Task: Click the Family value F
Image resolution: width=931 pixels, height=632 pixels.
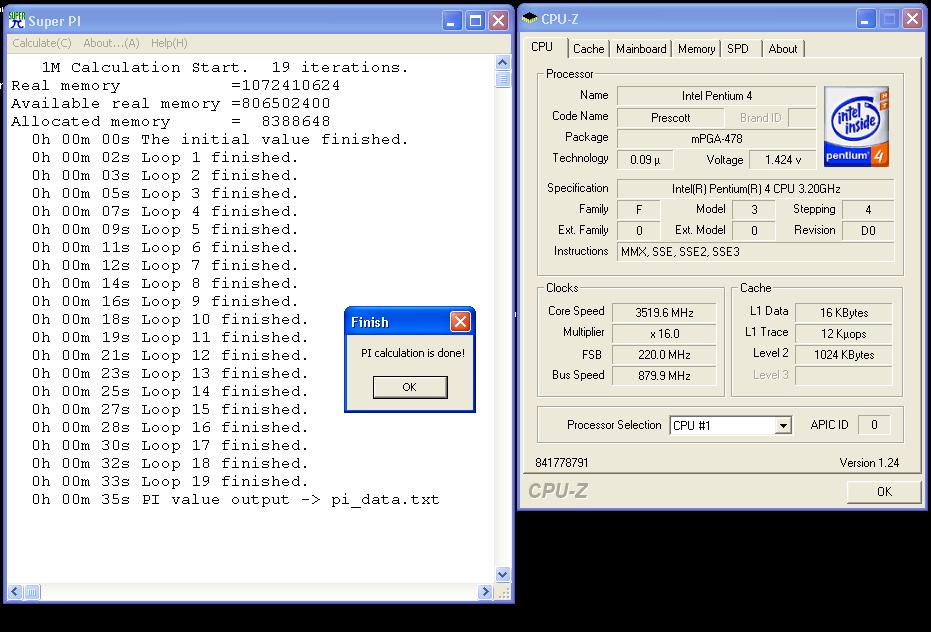Action: [x=639, y=210]
